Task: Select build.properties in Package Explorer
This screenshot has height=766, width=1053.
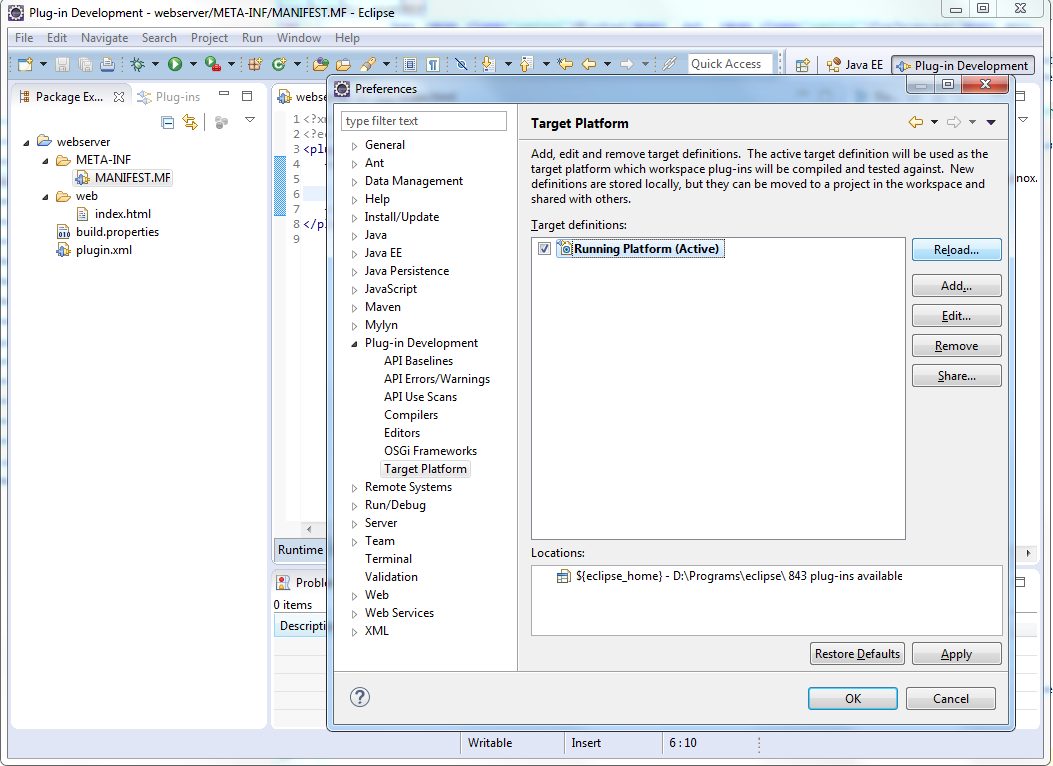Action: 108,232
